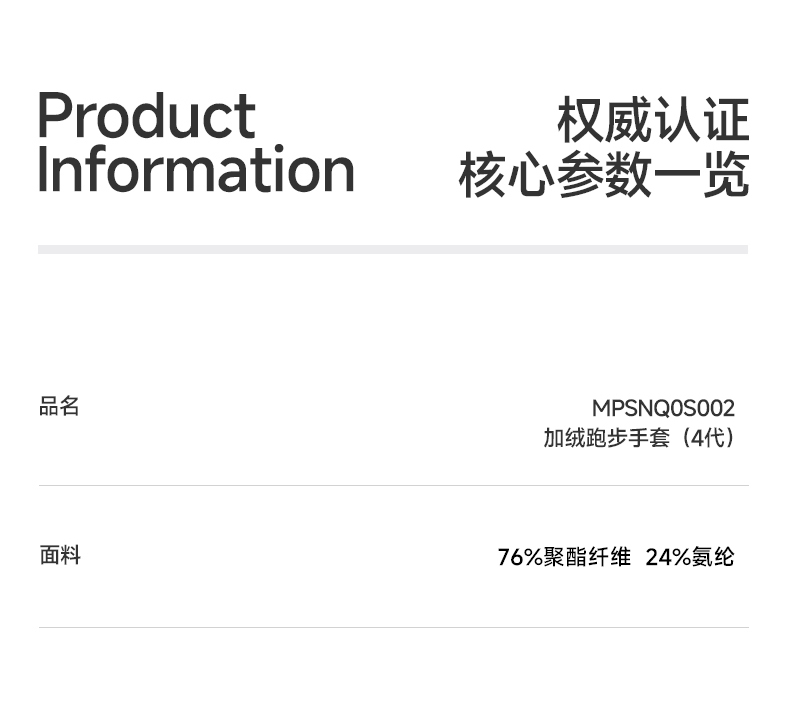Click the 跑步手套 text in the product name
Image resolution: width=790 pixels, height=705 pixels.
[627, 438]
